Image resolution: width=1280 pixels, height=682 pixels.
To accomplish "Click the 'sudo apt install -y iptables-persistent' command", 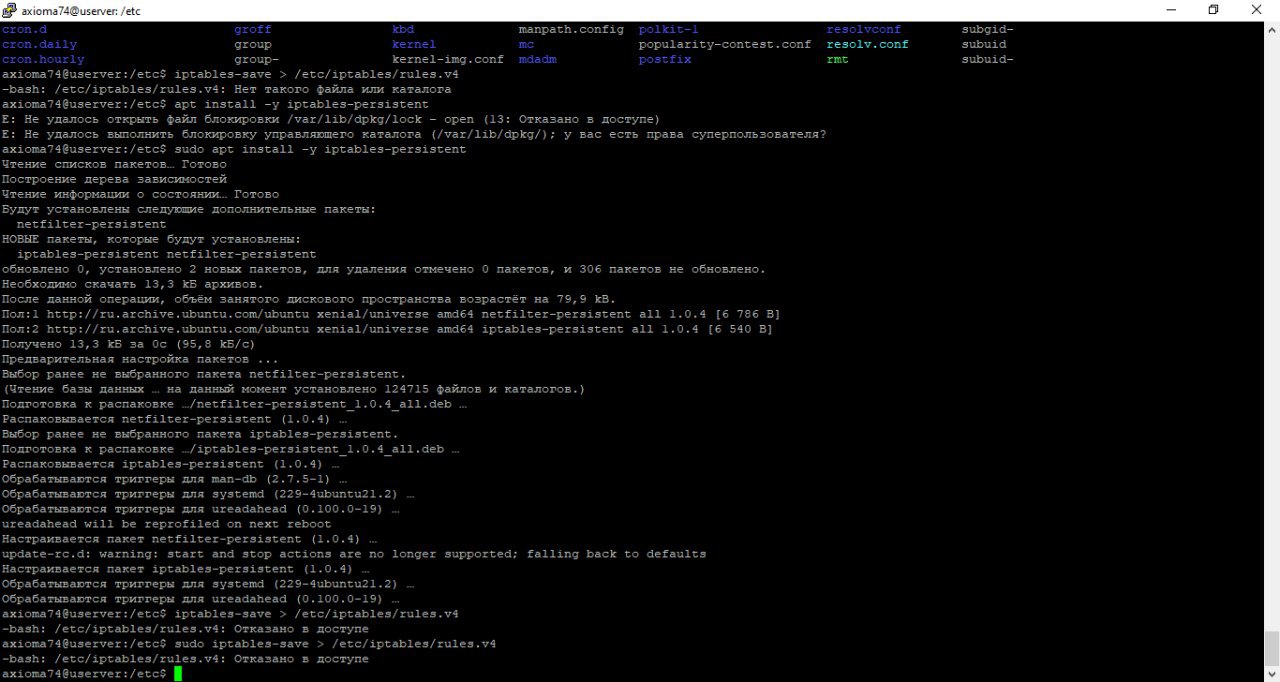I will click(x=320, y=149).
